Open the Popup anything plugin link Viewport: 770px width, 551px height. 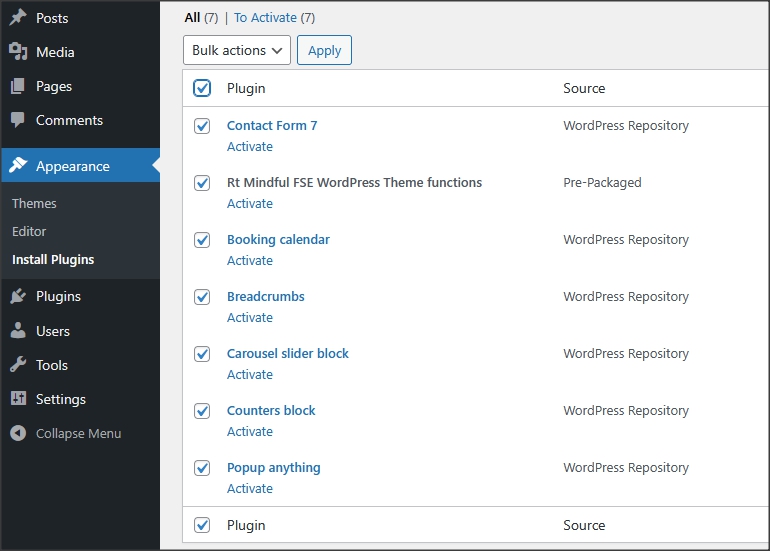pos(273,467)
